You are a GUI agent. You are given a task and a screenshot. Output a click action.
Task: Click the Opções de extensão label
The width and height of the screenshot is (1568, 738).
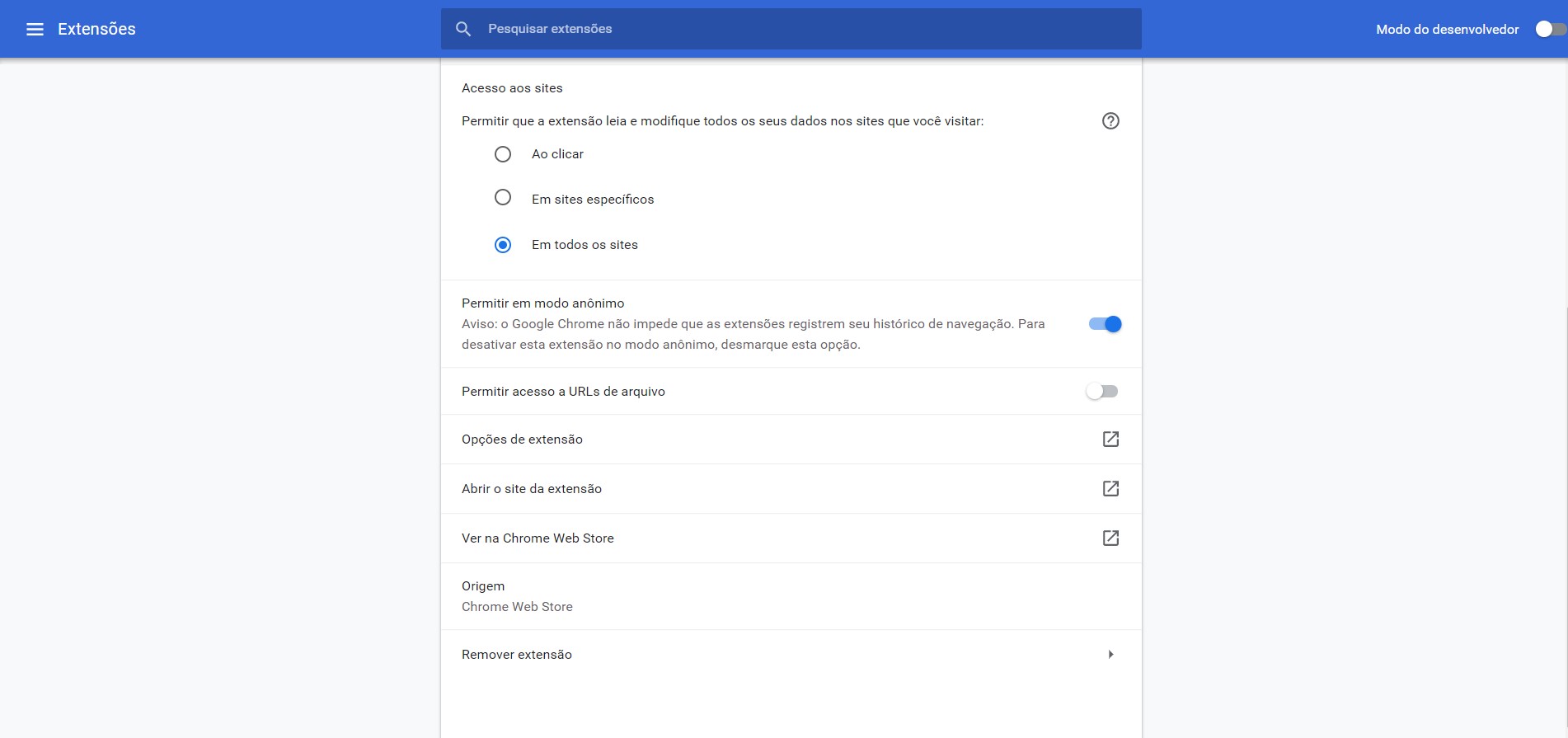(x=522, y=440)
